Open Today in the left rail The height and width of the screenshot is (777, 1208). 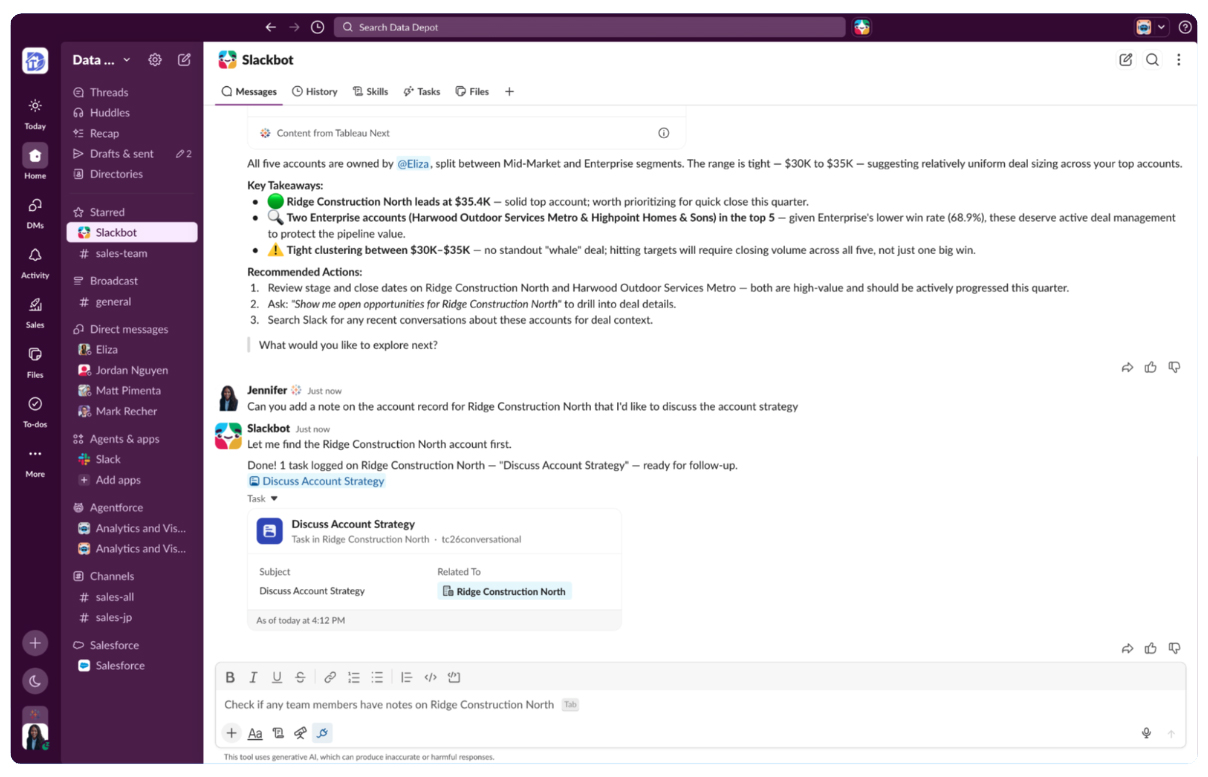click(x=35, y=114)
